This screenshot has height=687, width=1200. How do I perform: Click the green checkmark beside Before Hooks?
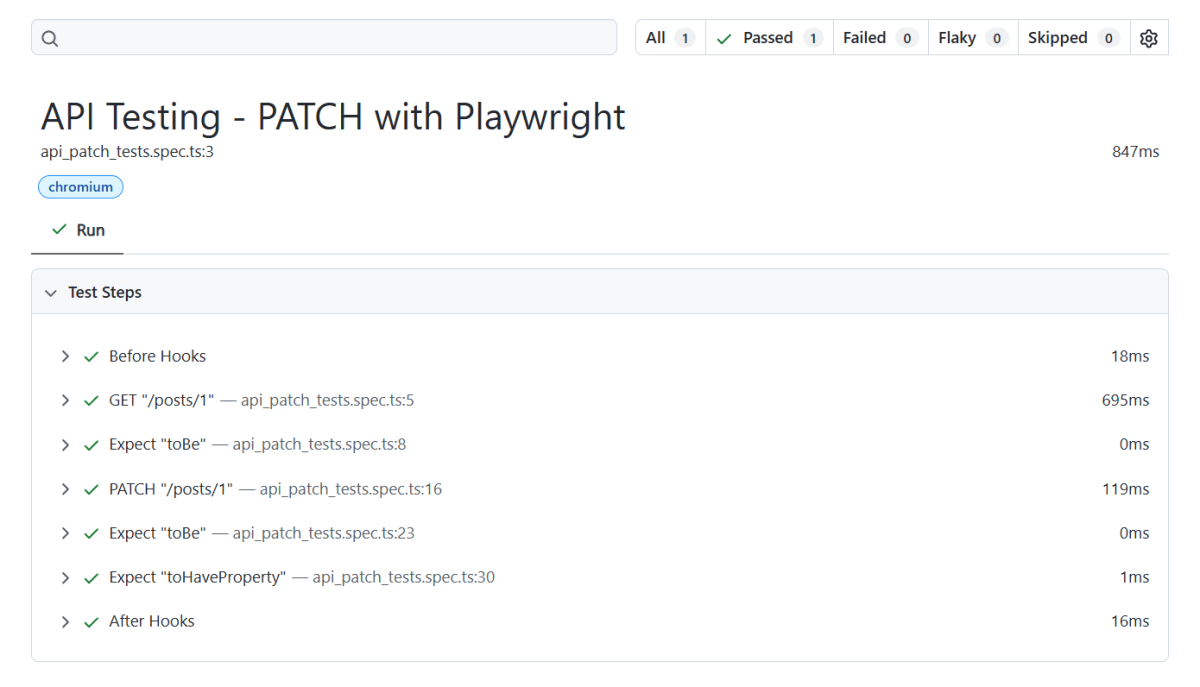91,356
